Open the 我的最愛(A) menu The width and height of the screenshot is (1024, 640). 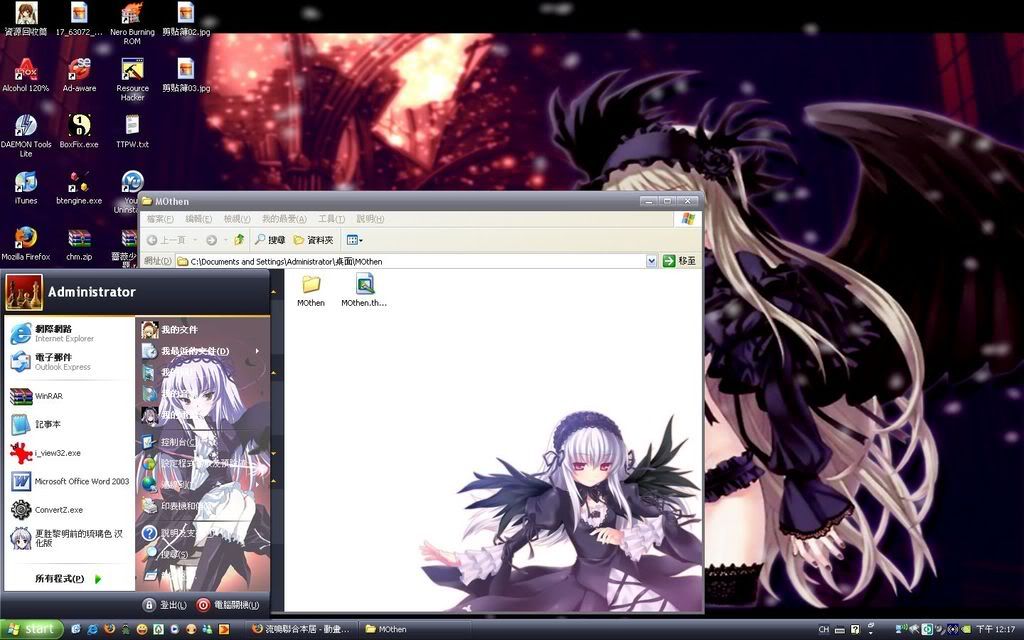coord(284,219)
